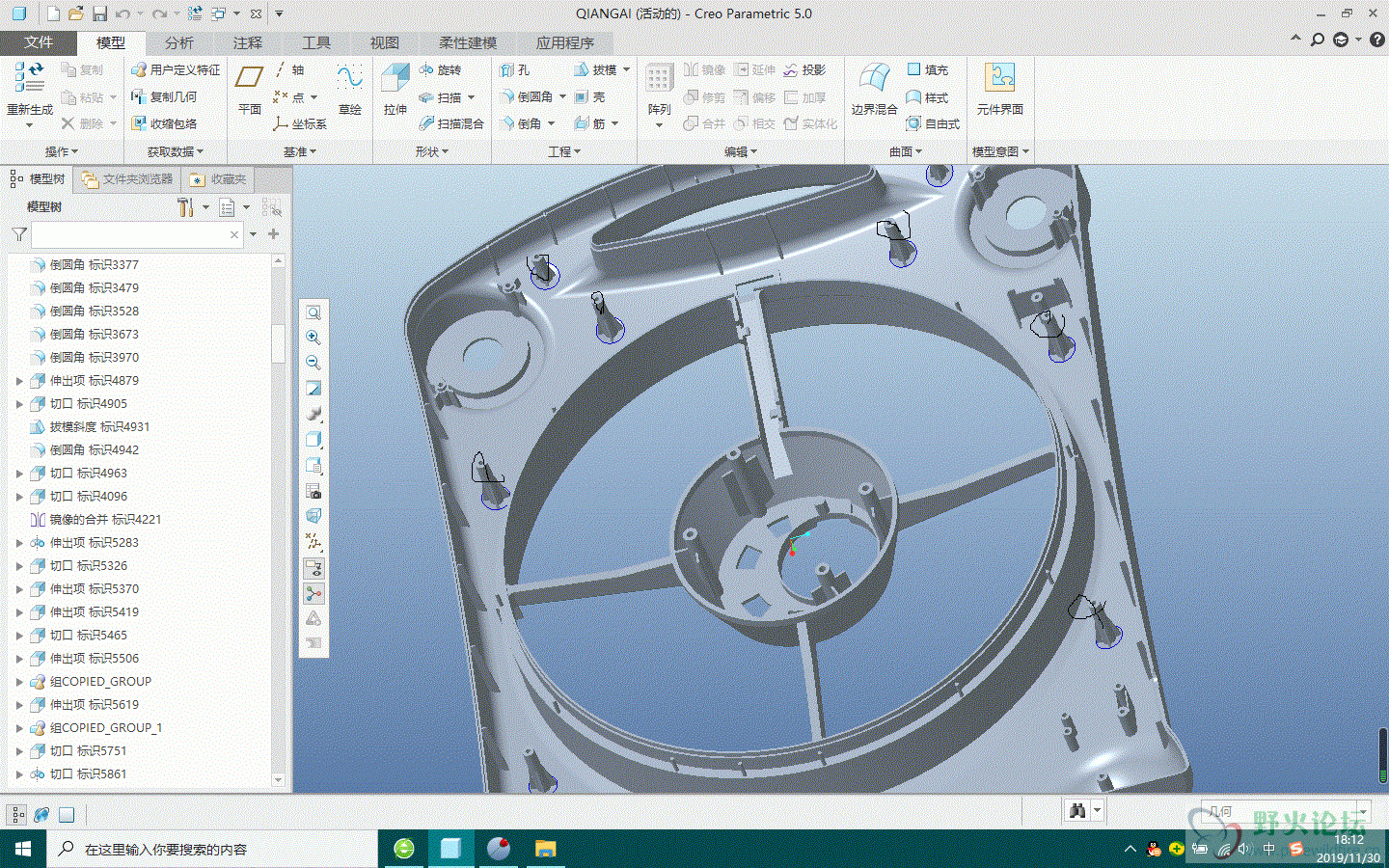Click Windows Start button
Viewport: 1389px width, 868px height.
[x=23, y=849]
